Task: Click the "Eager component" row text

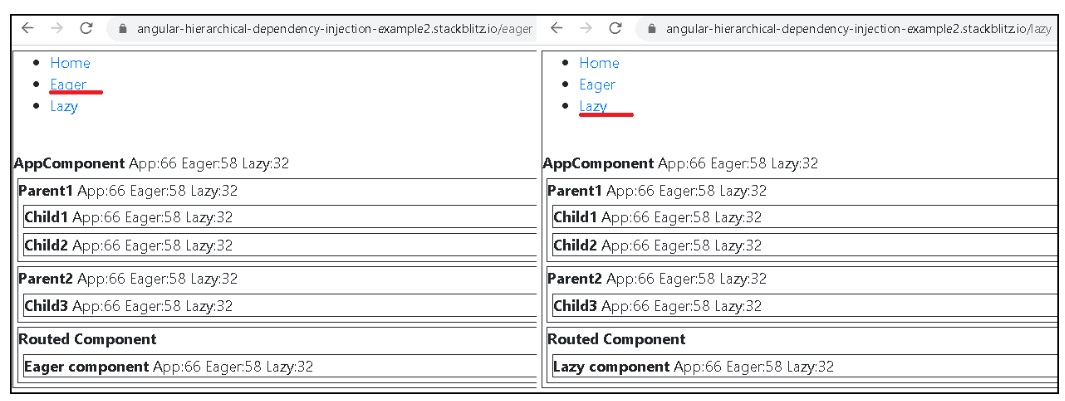Action: (86, 367)
